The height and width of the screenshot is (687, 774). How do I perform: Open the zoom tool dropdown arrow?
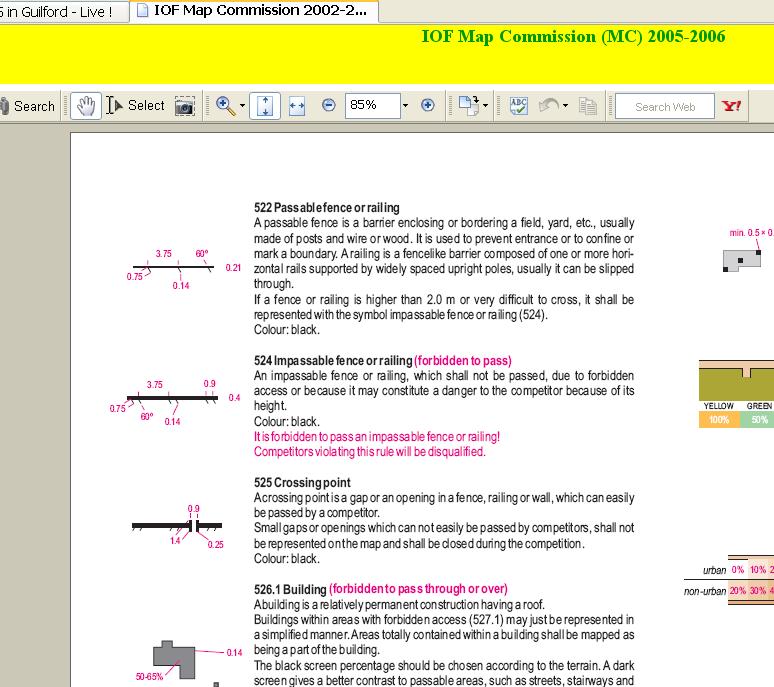[x=242, y=106]
